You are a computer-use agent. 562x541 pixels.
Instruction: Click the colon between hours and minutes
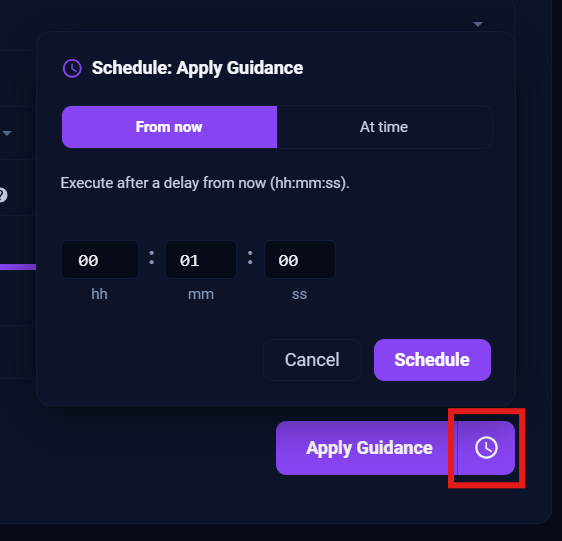(x=152, y=258)
